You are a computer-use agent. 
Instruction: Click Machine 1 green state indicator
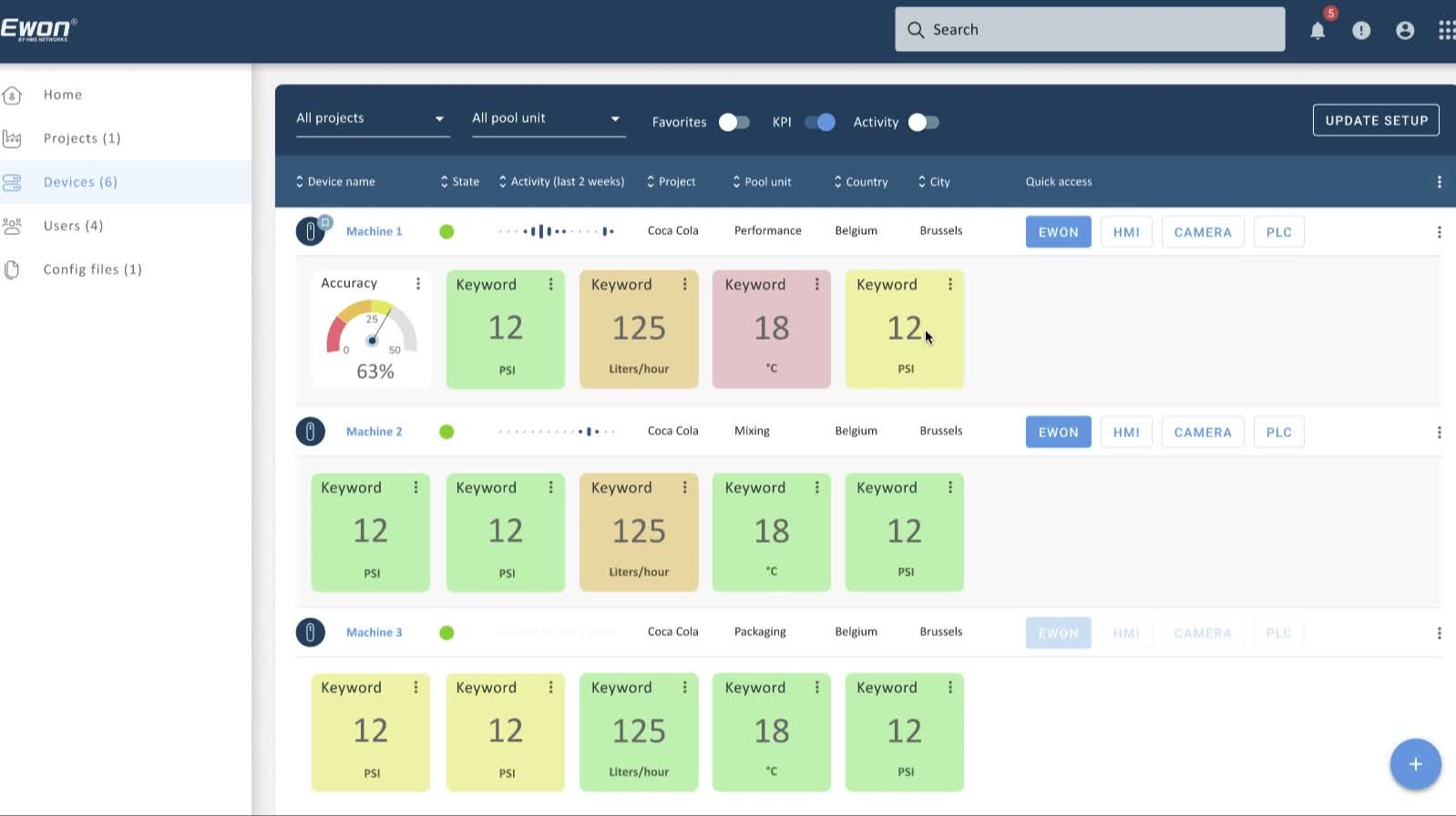[446, 231]
